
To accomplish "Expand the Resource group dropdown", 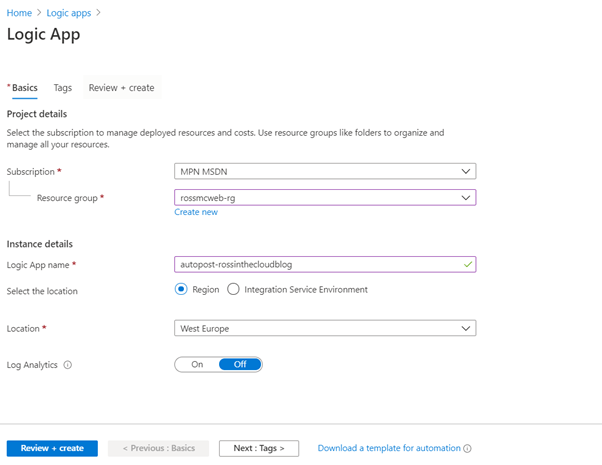I will 325,198.
